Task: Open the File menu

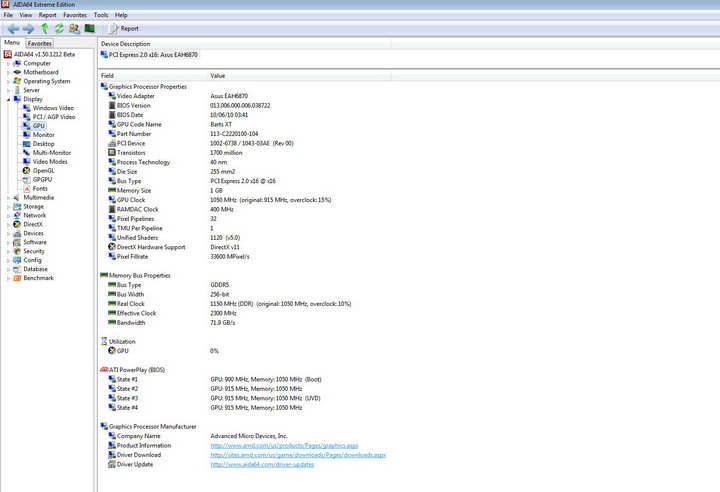Action: pyautogui.click(x=8, y=15)
